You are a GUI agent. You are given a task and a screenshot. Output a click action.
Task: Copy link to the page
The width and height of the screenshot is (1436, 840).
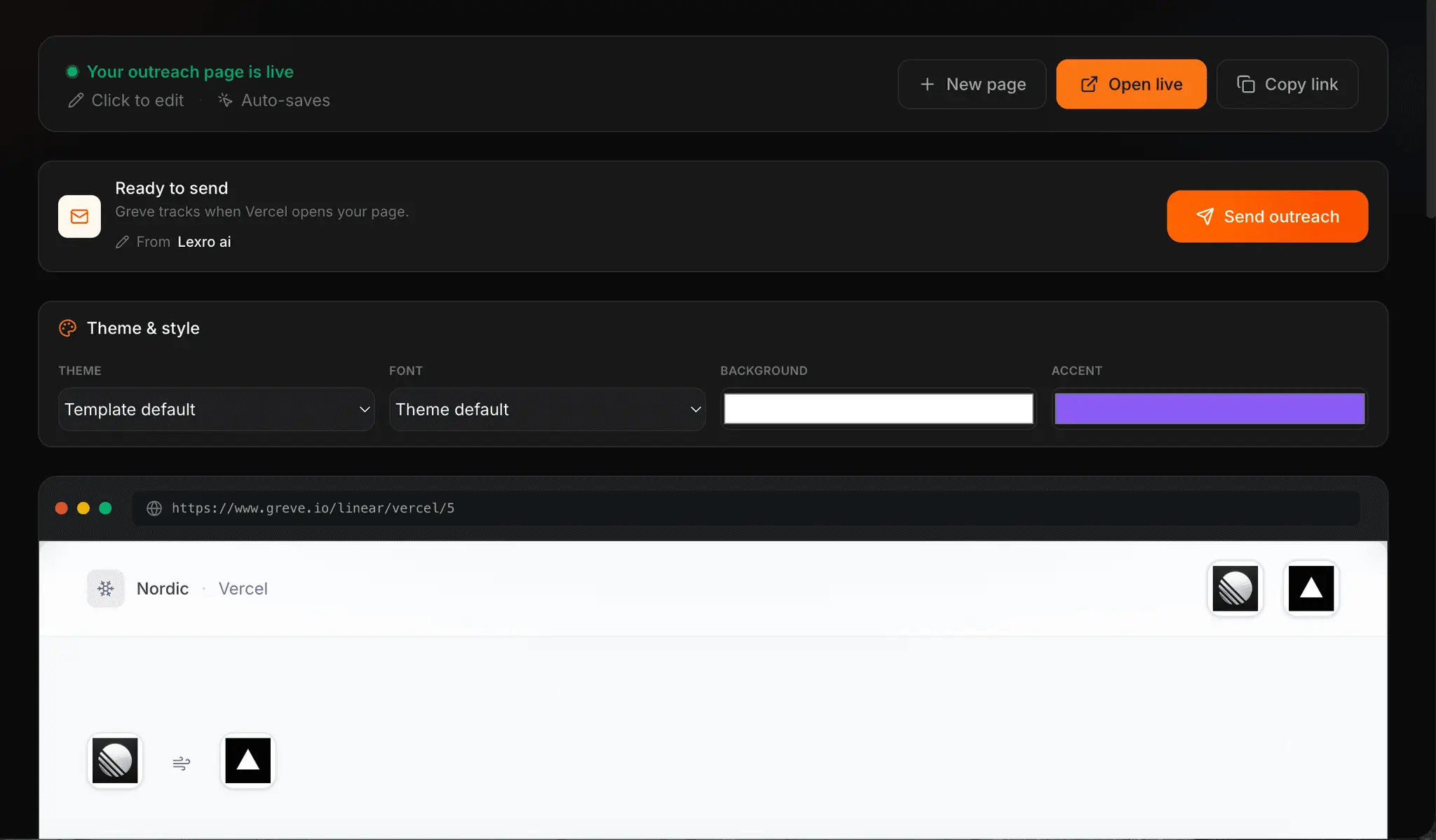[1287, 84]
